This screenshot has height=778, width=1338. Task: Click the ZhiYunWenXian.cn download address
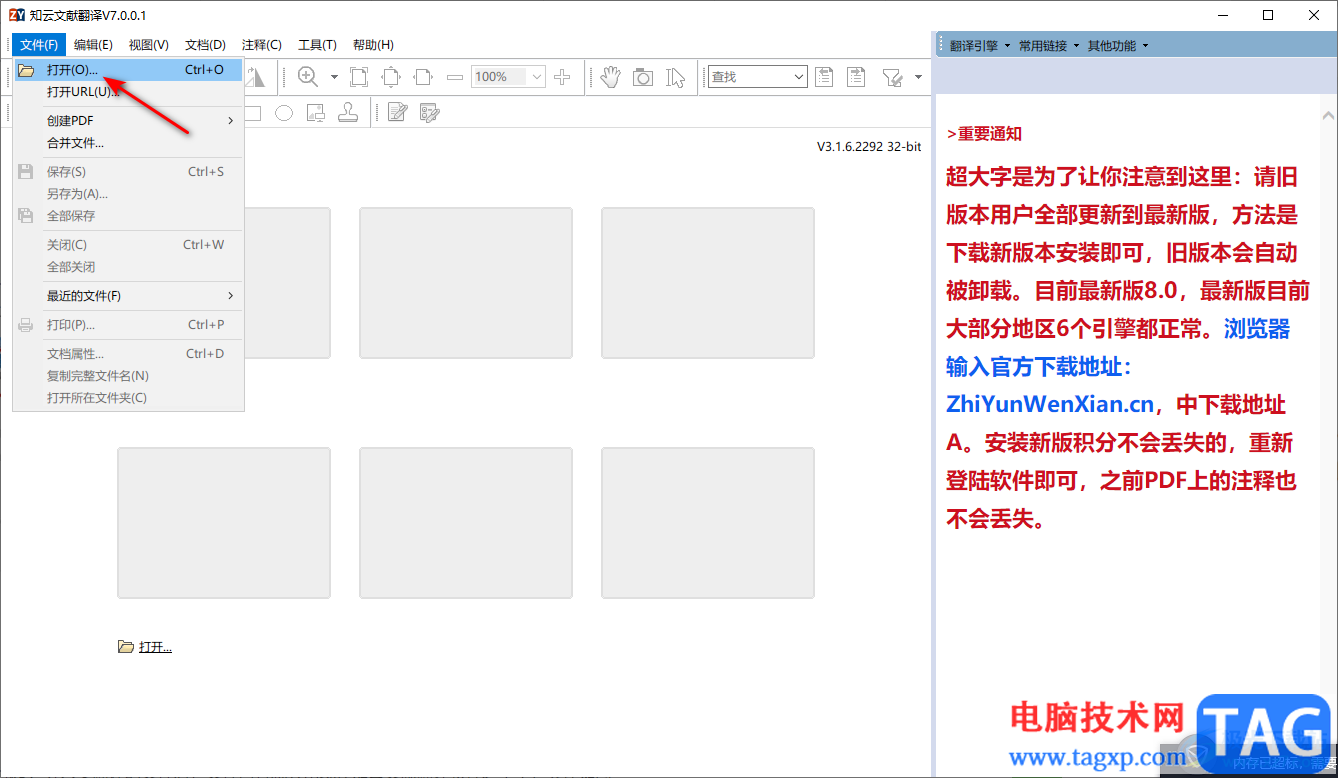[x=1050, y=405]
